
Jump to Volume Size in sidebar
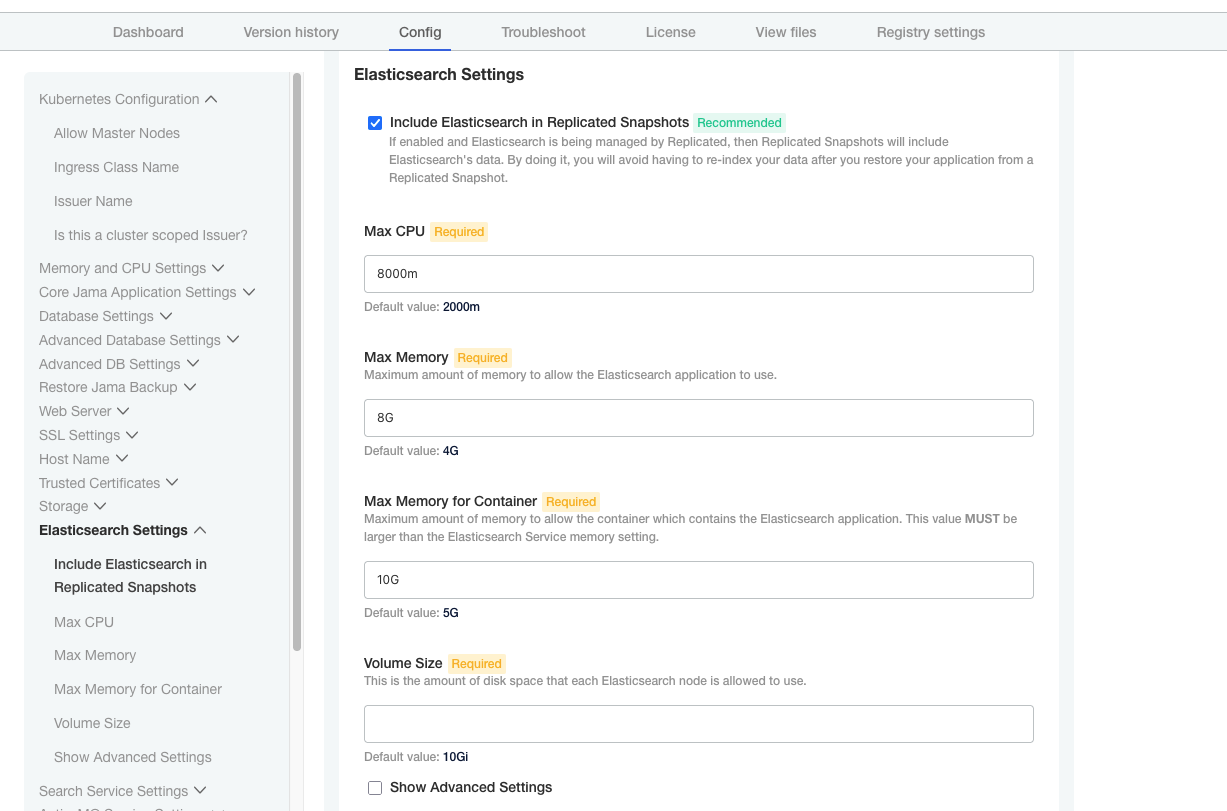tap(92, 723)
